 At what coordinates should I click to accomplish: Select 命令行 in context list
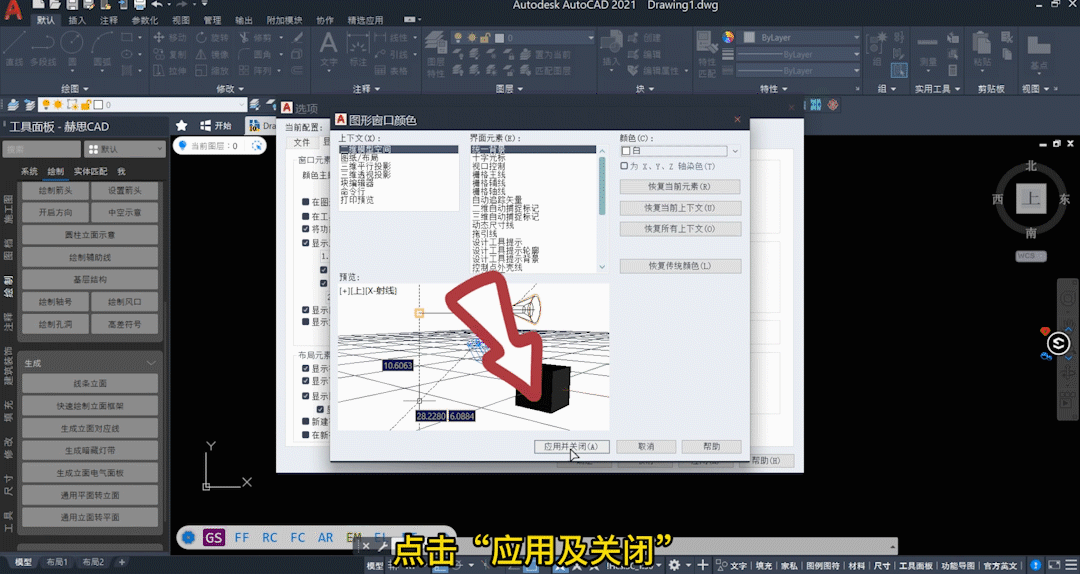[x=353, y=192]
